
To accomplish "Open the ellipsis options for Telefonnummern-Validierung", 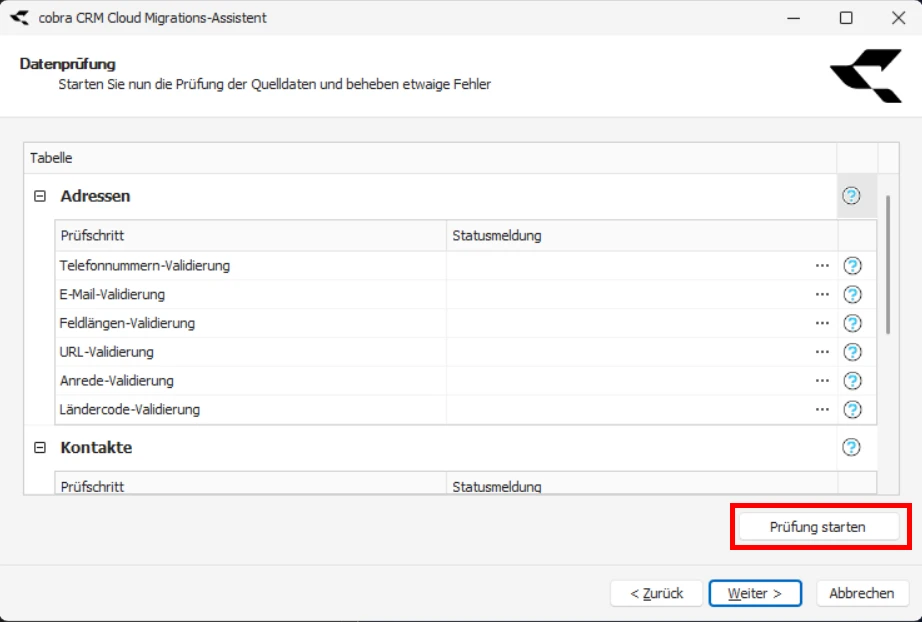I will (820, 265).
